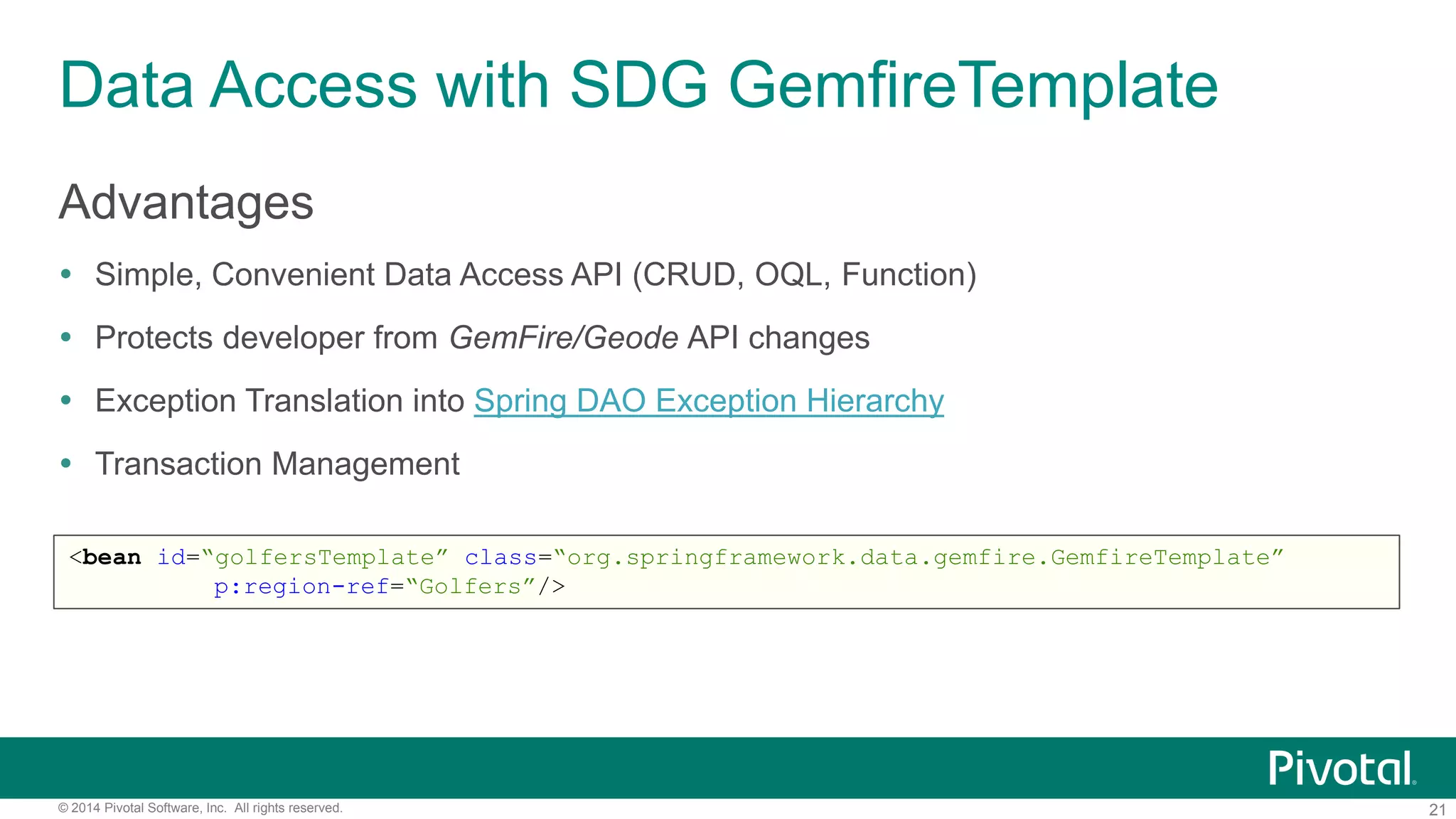Image resolution: width=1456 pixels, height=819 pixels.
Task: Click the p:region-ref attribute in the code
Action: [301, 587]
